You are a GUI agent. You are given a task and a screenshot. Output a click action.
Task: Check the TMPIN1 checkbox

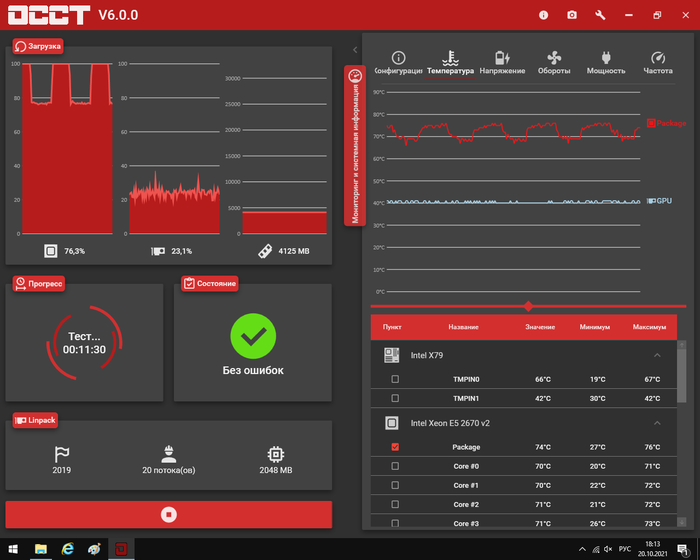(x=395, y=398)
